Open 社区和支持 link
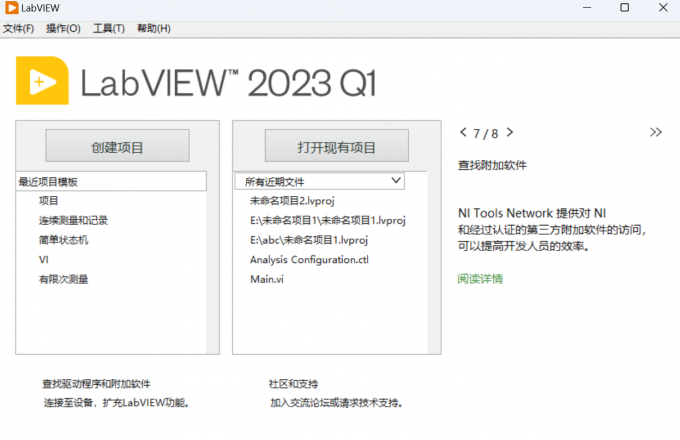 [x=293, y=384]
